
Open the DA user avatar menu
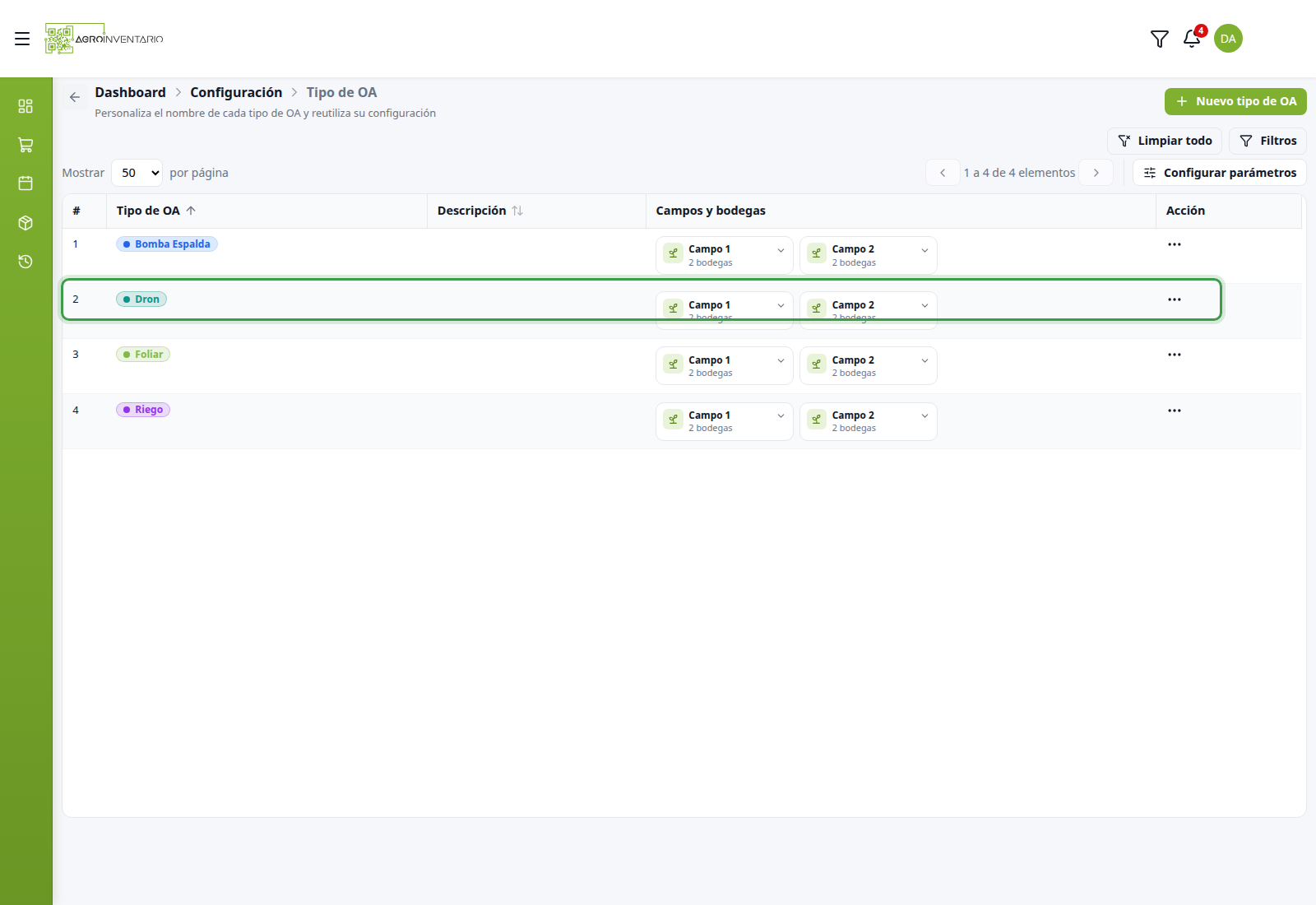(x=1228, y=39)
